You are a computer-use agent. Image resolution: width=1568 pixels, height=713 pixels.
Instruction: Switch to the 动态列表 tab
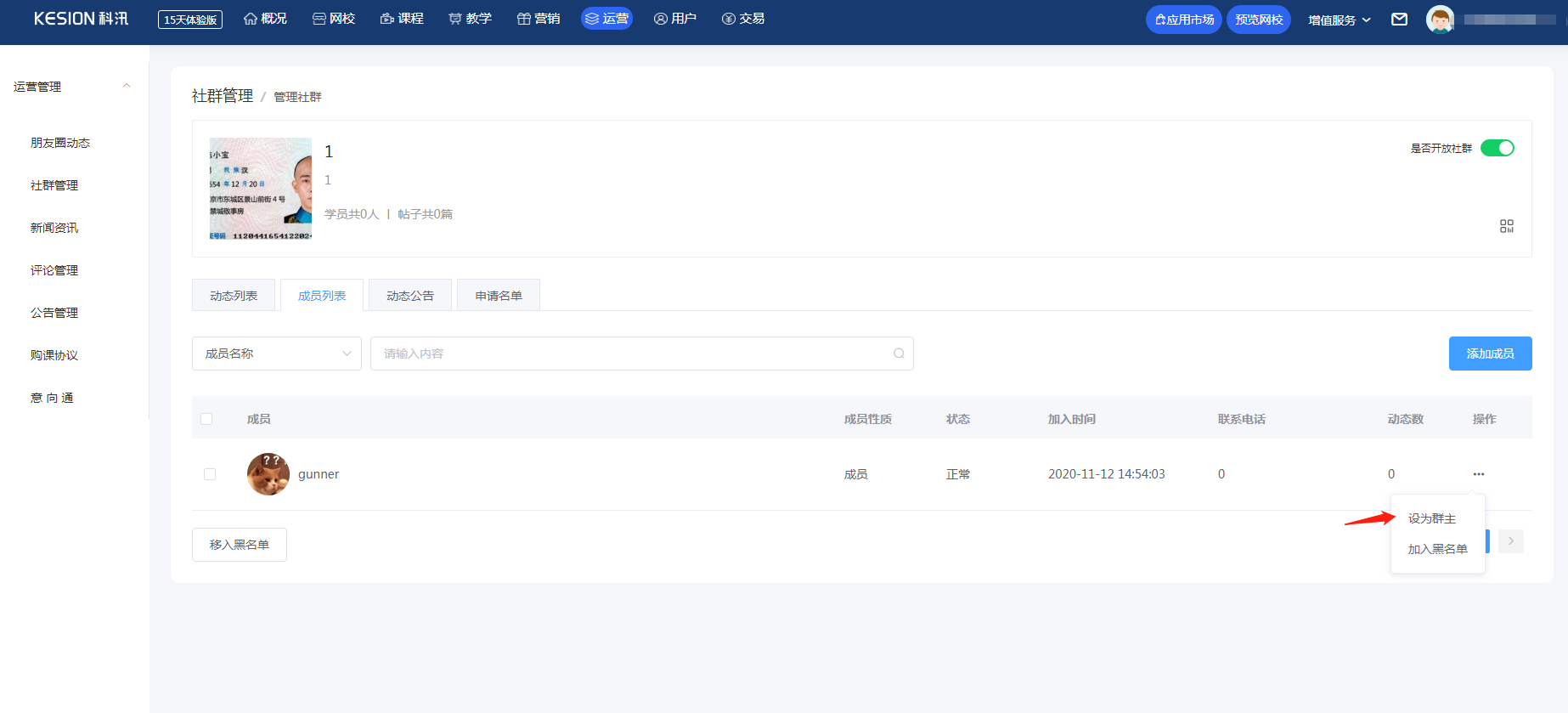pyautogui.click(x=234, y=296)
